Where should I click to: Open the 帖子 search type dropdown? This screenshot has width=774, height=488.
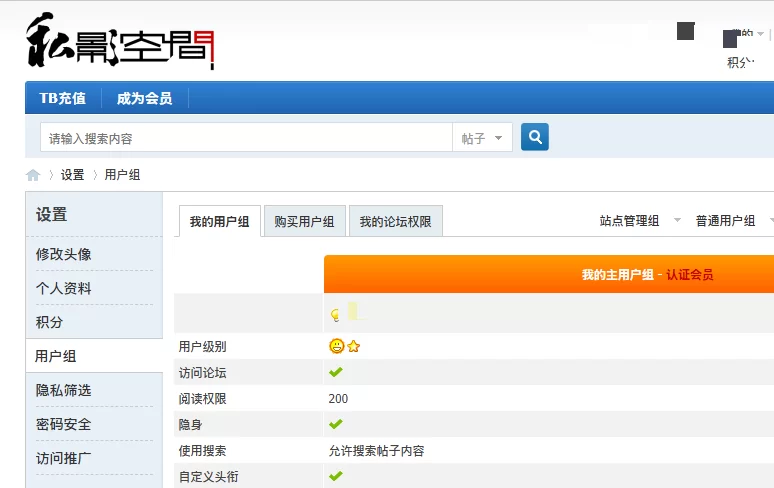tap(482, 138)
